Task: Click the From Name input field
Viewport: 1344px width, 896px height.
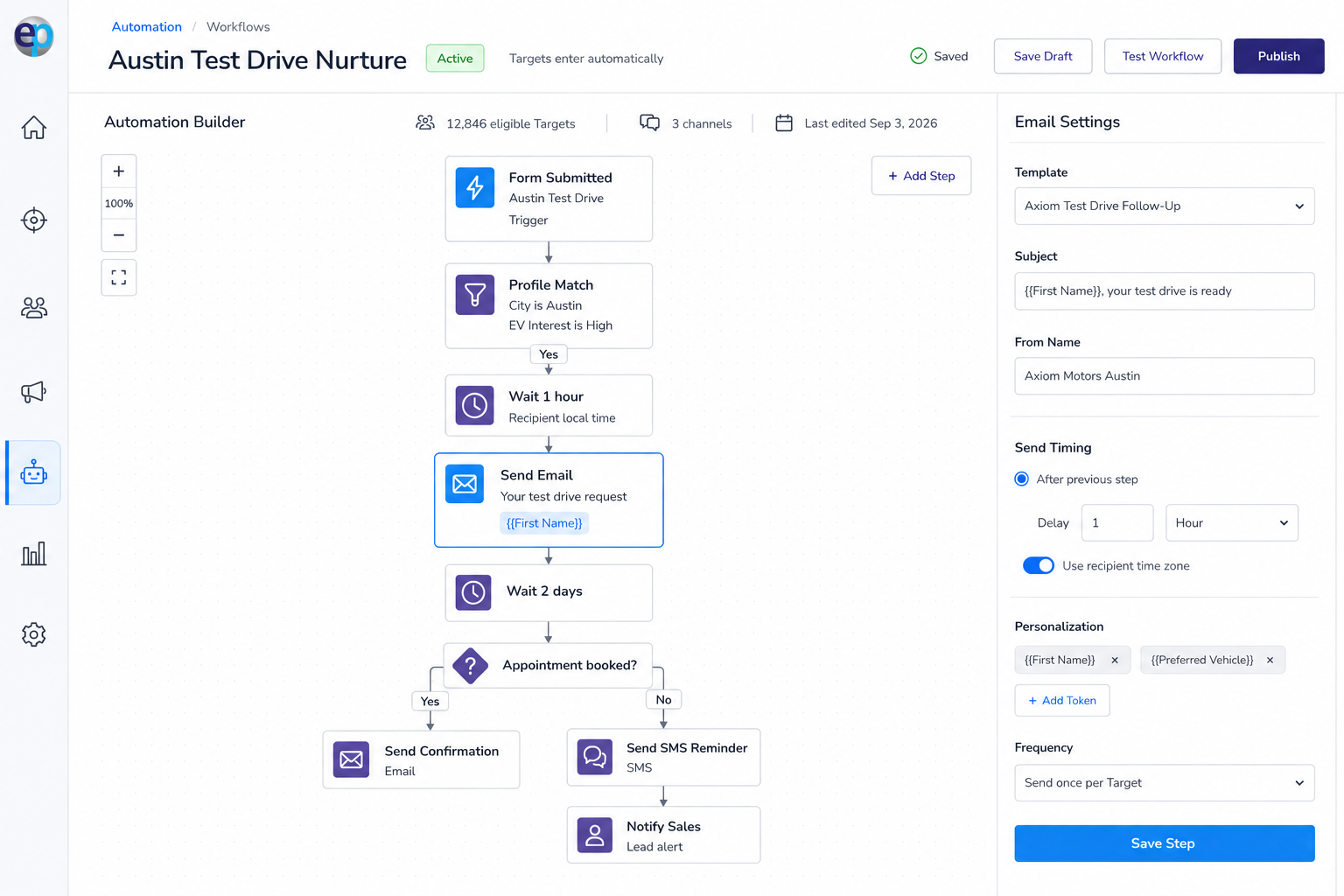Action: [x=1165, y=376]
